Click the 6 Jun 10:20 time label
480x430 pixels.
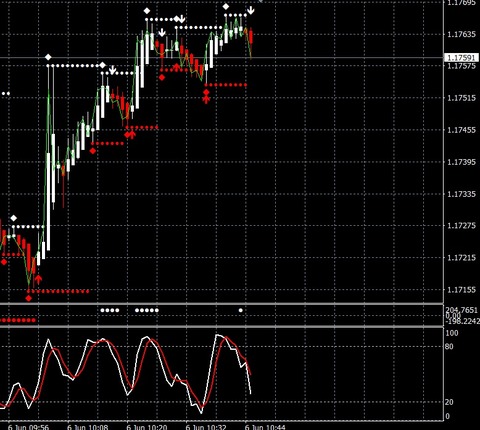[147, 427]
